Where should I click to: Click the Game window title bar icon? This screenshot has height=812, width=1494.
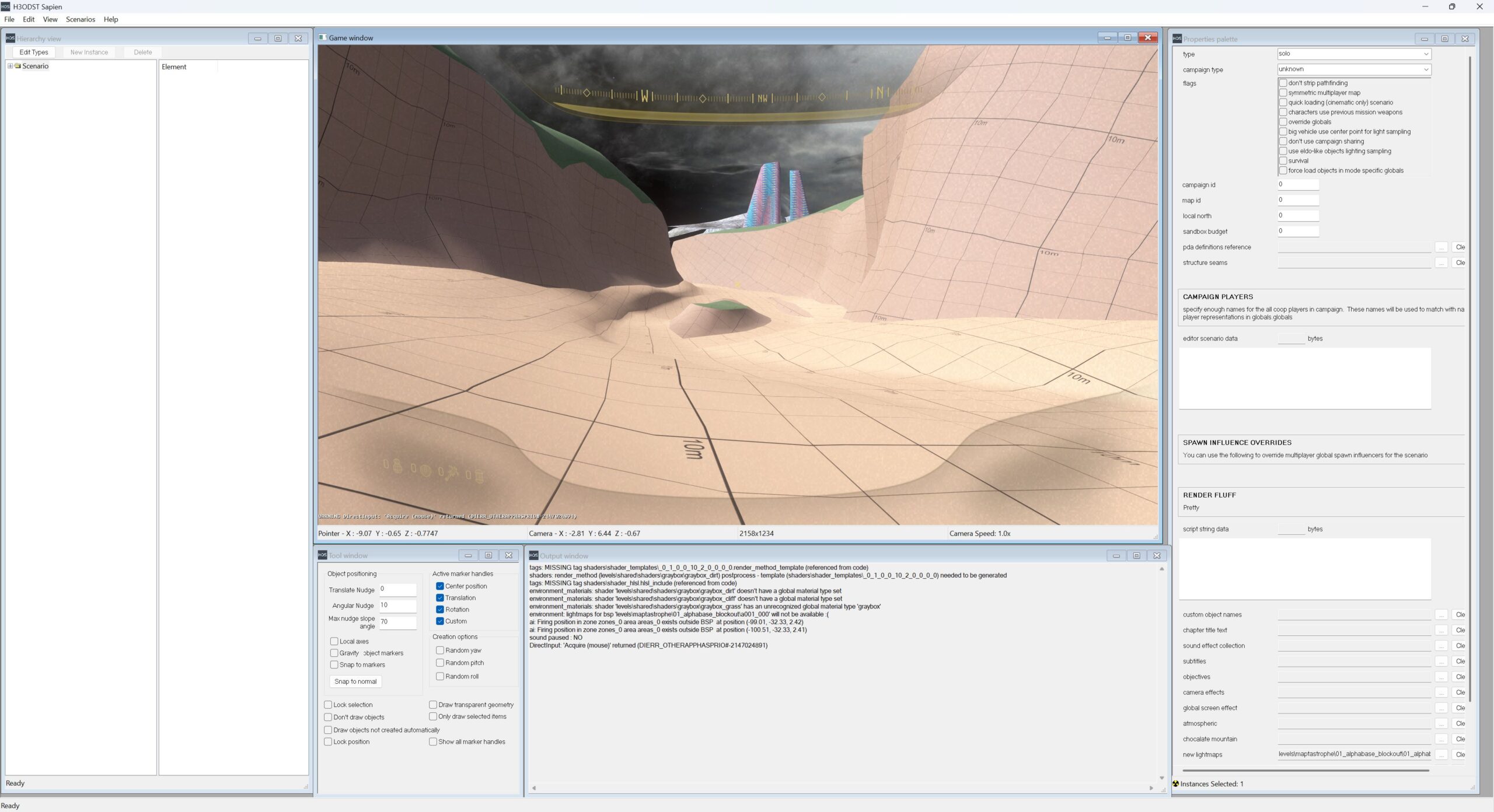point(323,38)
